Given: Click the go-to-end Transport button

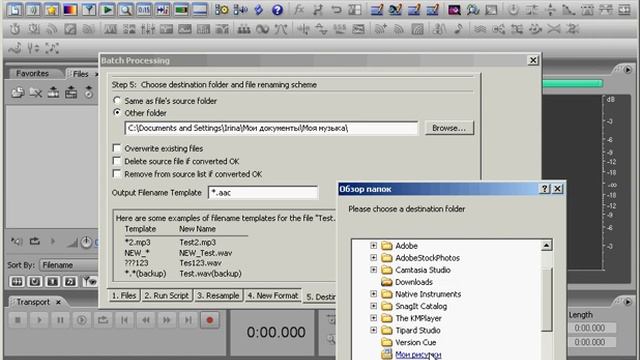Looking at the screenshot, I should tap(188, 320).
